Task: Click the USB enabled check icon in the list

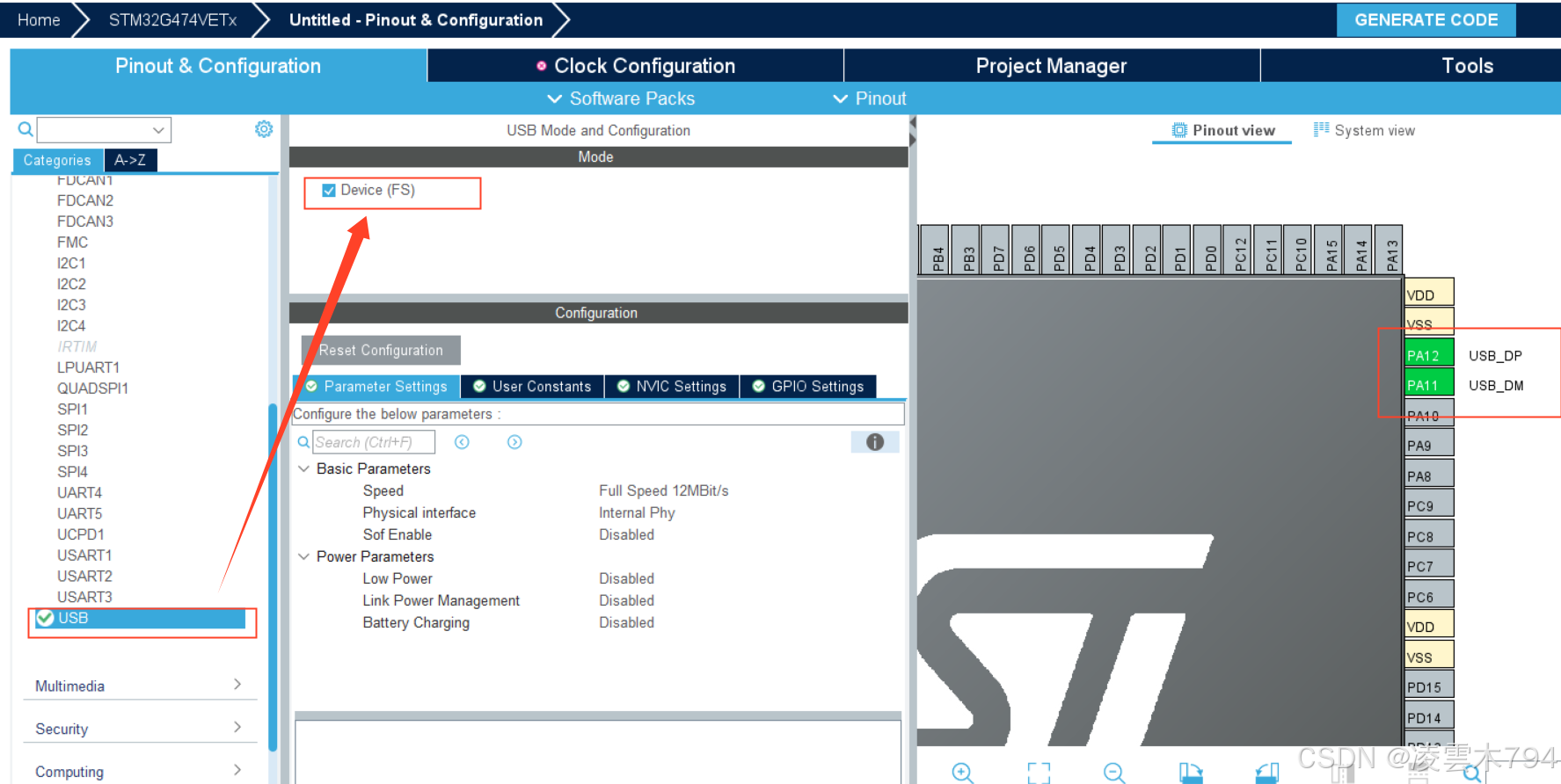Action: point(45,618)
